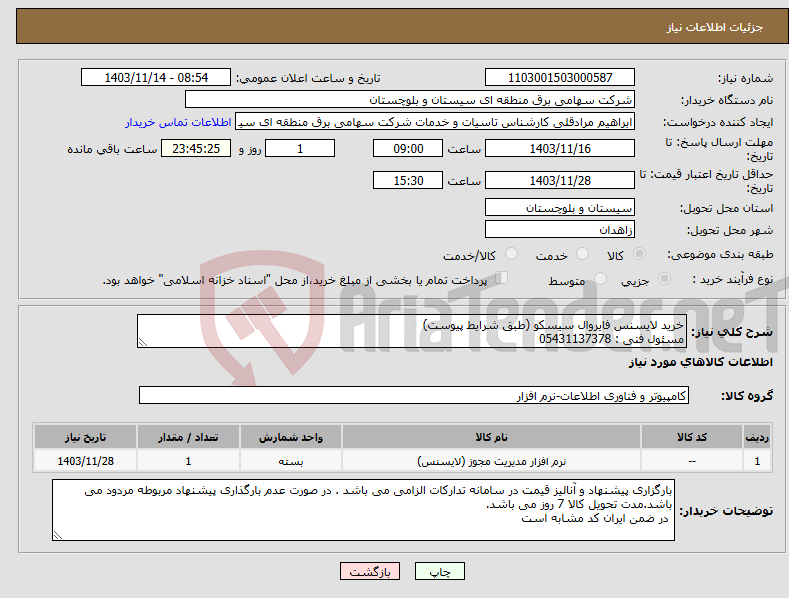Click the بازگشت (back) button
This screenshot has height=598, width=789.
tap(370, 571)
